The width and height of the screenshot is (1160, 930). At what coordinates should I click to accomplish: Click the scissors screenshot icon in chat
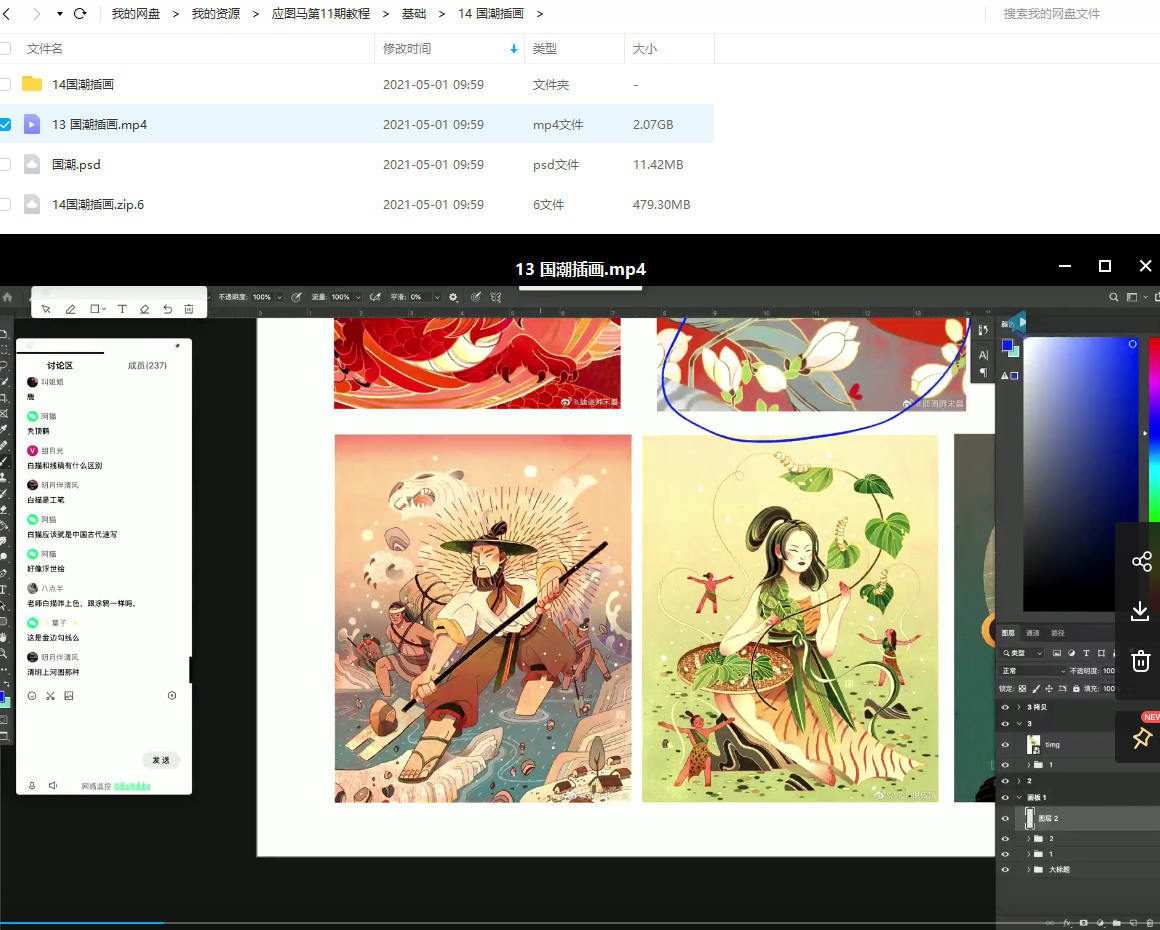(x=50, y=695)
